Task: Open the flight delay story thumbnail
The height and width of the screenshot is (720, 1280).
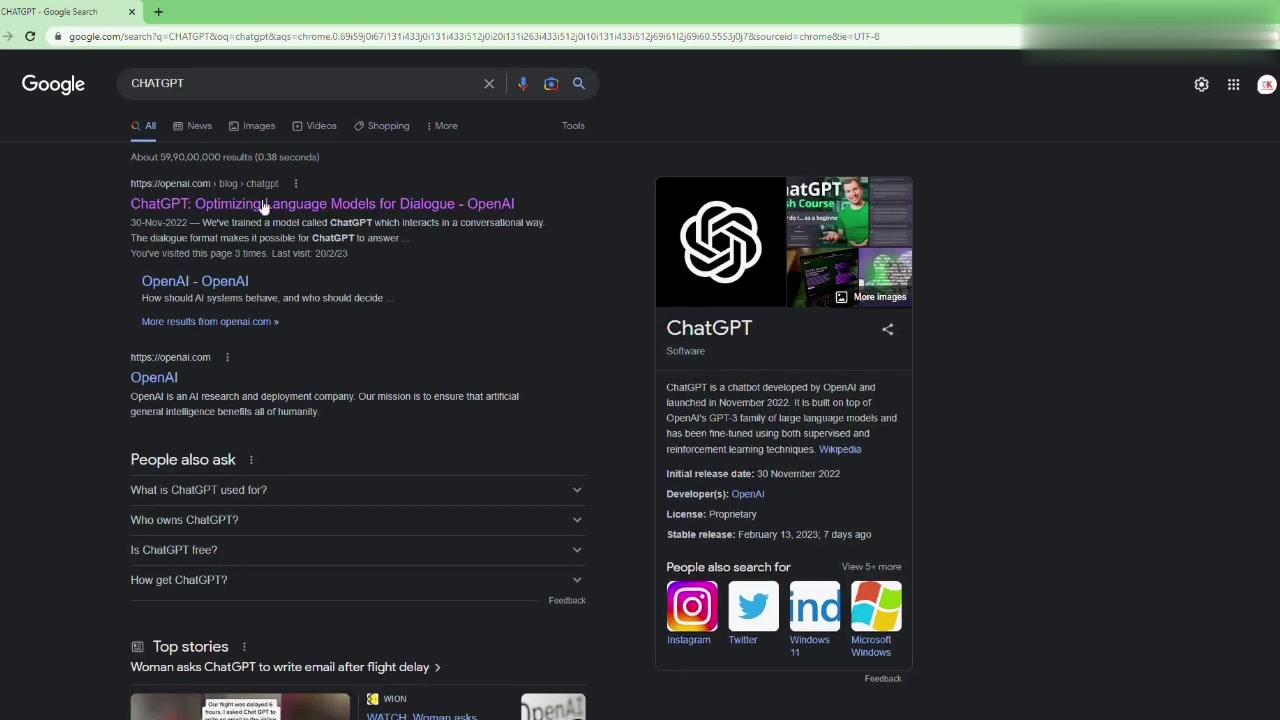Action: tap(240, 707)
